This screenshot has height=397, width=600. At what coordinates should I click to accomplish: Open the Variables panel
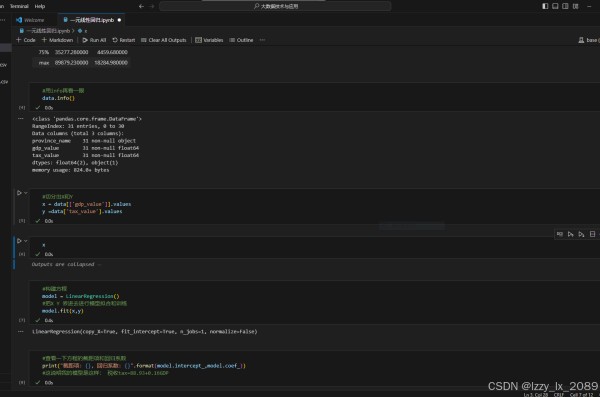[209, 40]
